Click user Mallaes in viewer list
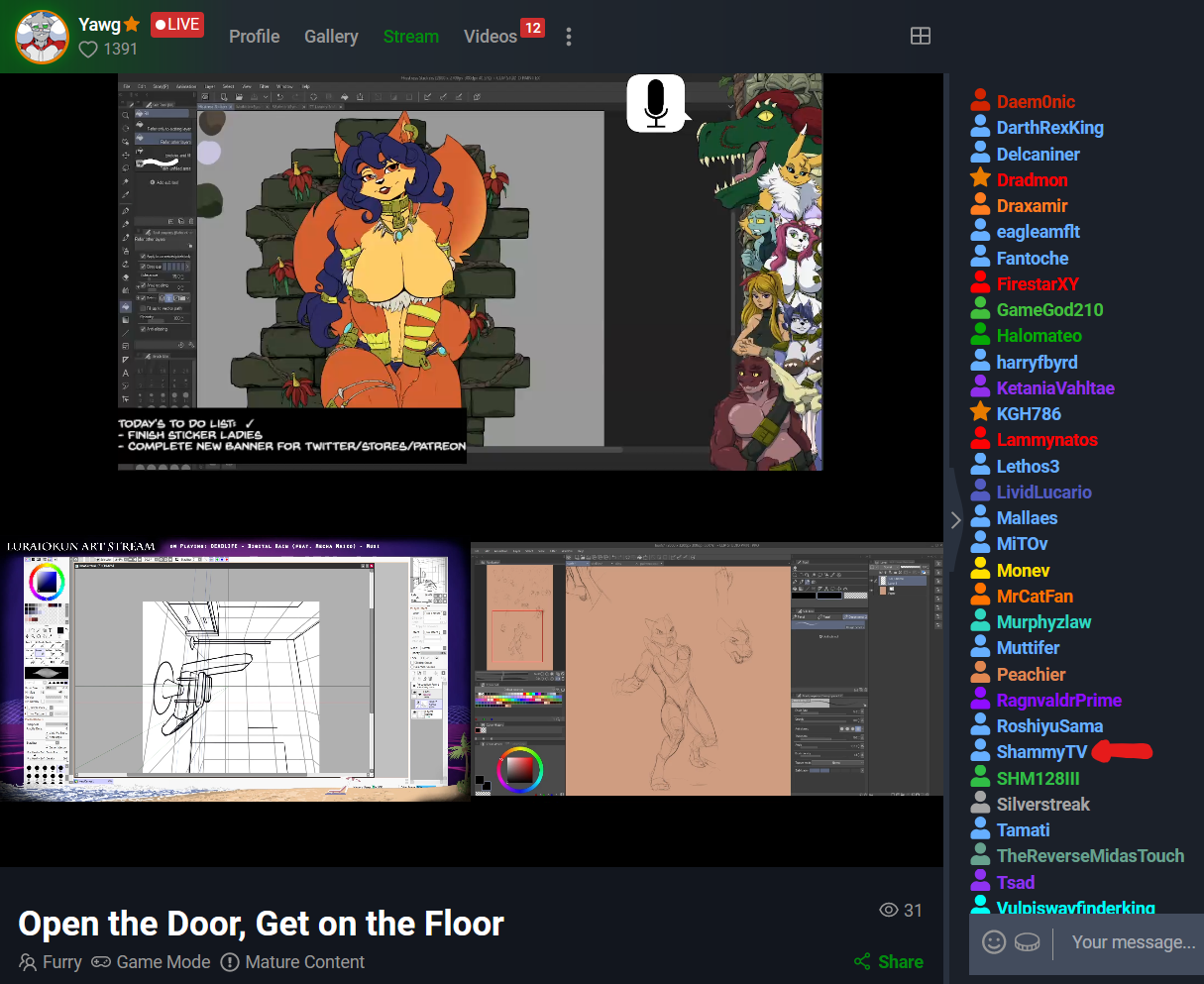 coord(1027,518)
